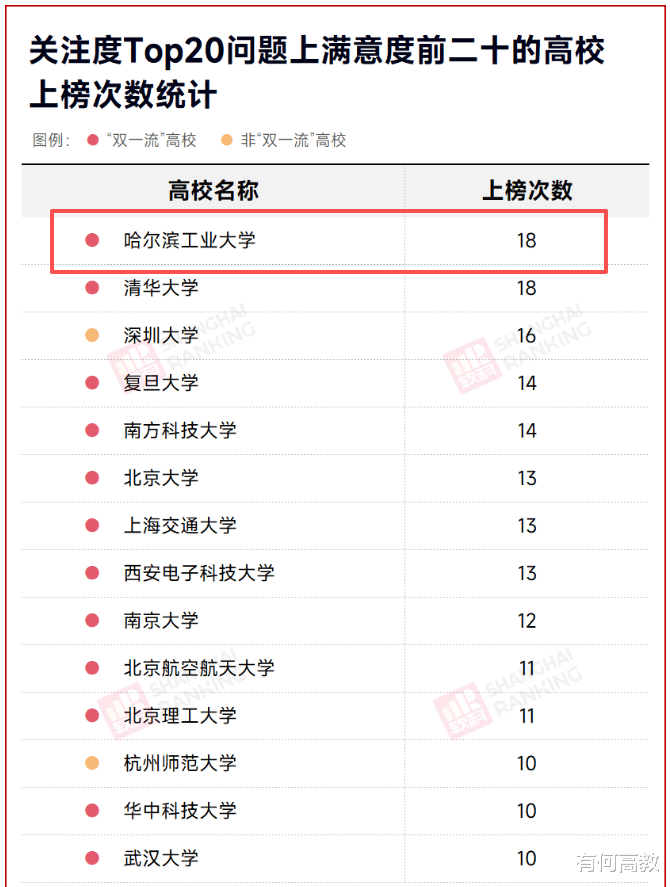Click the red dot beside 南京大学

[x=92, y=620]
